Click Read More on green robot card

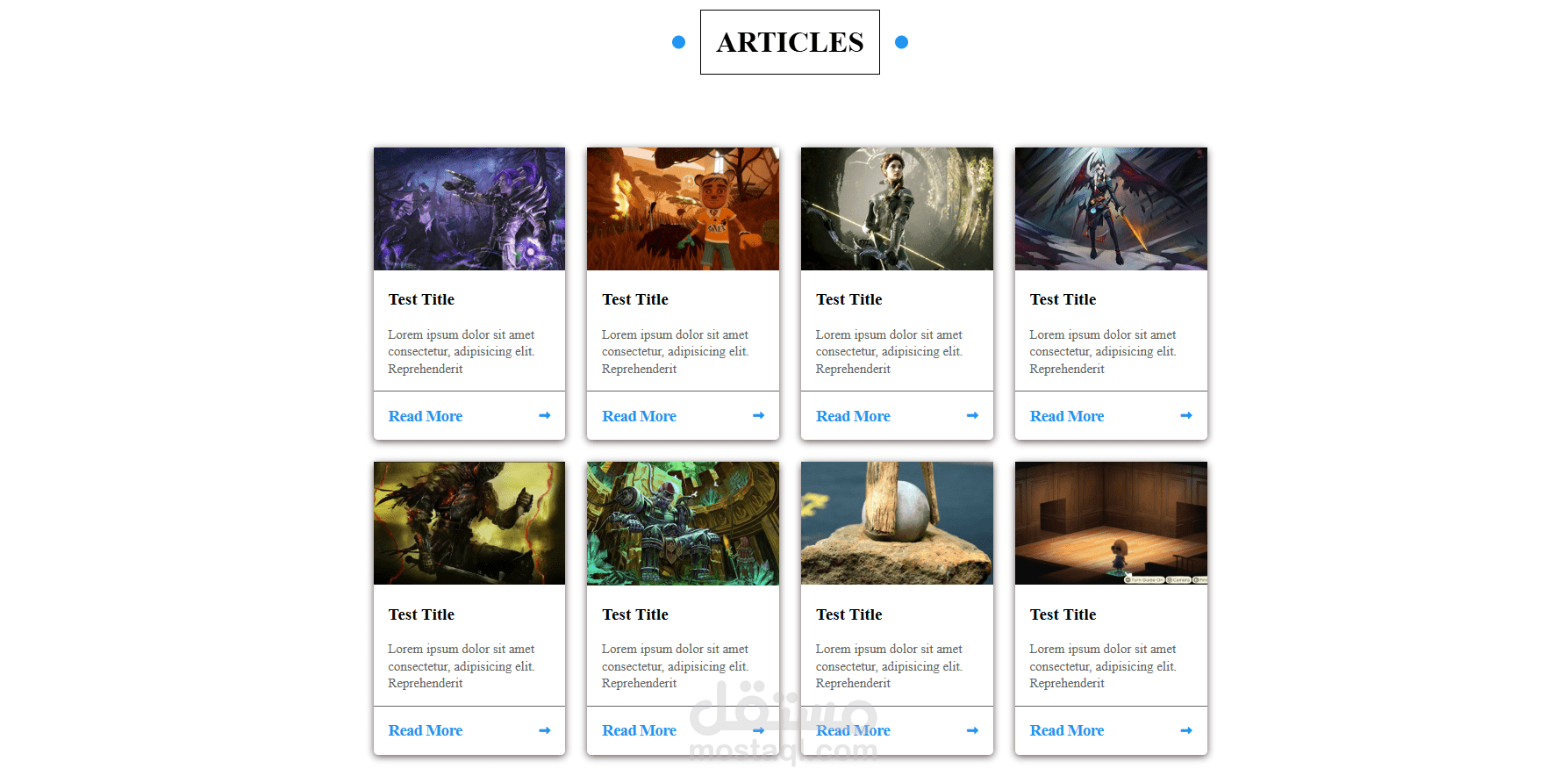pyautogui.click(x=639, y=730)
